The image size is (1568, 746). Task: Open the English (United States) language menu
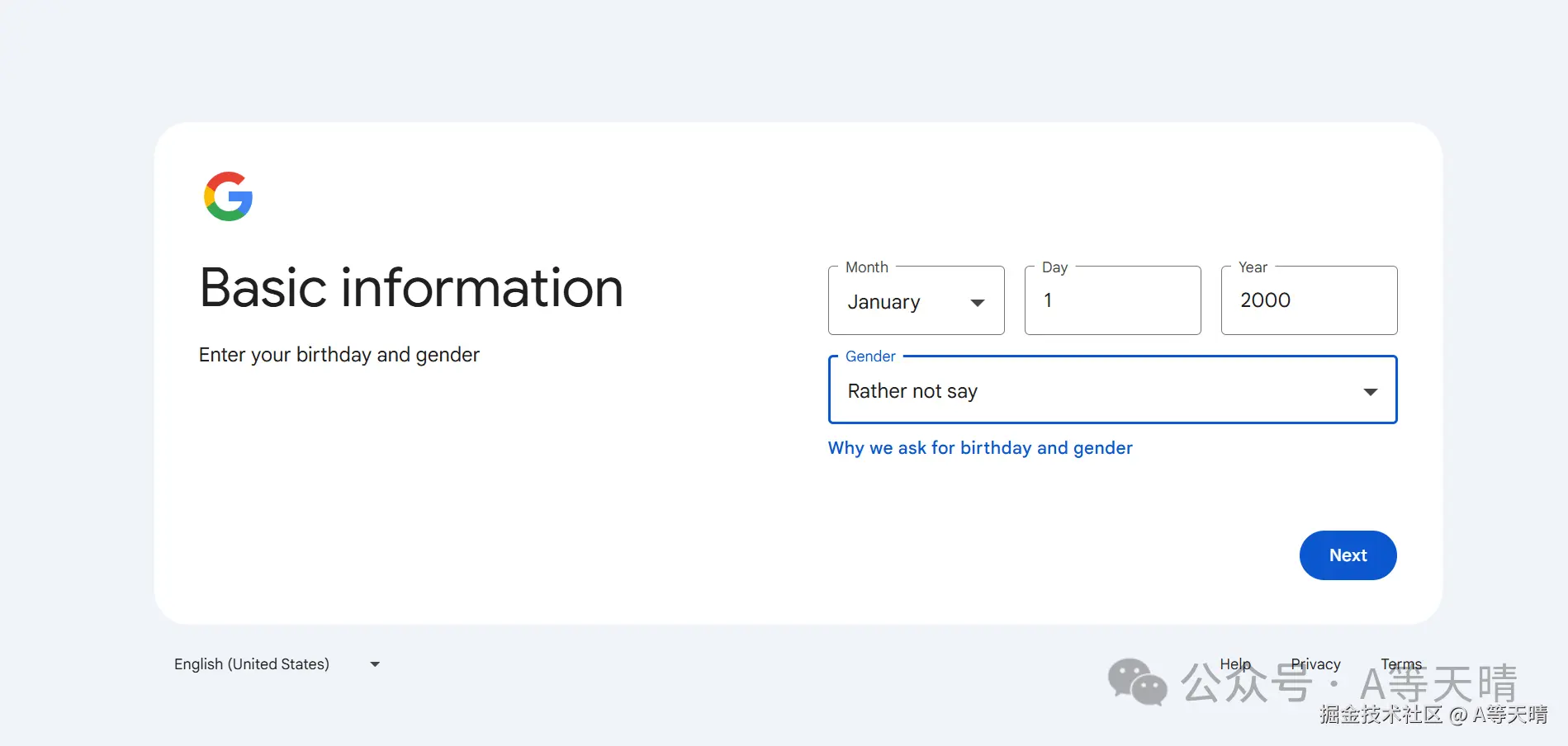coord(252,664)
